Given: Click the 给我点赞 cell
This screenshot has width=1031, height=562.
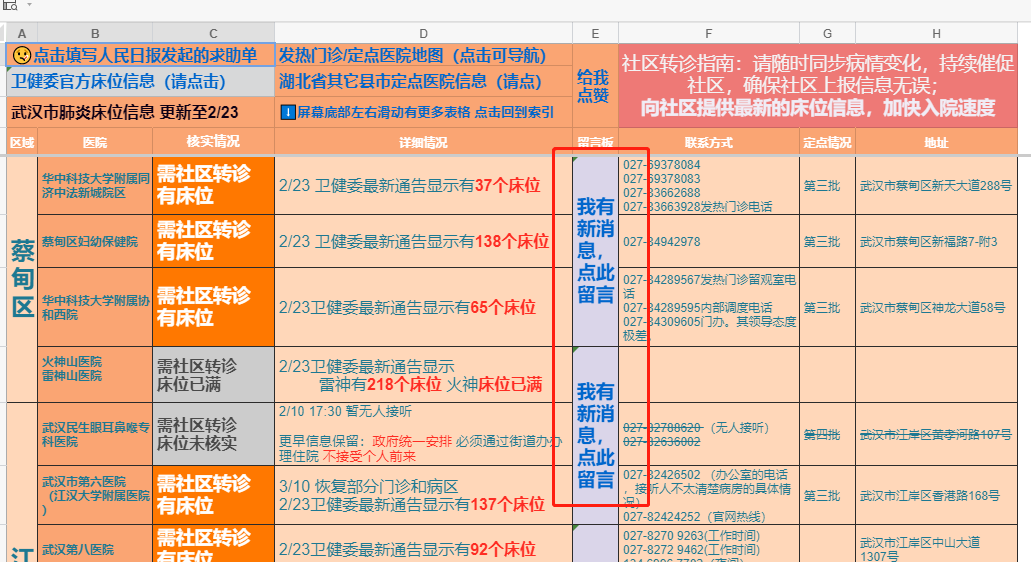Looking at the screenshot, I should (595, 85).
